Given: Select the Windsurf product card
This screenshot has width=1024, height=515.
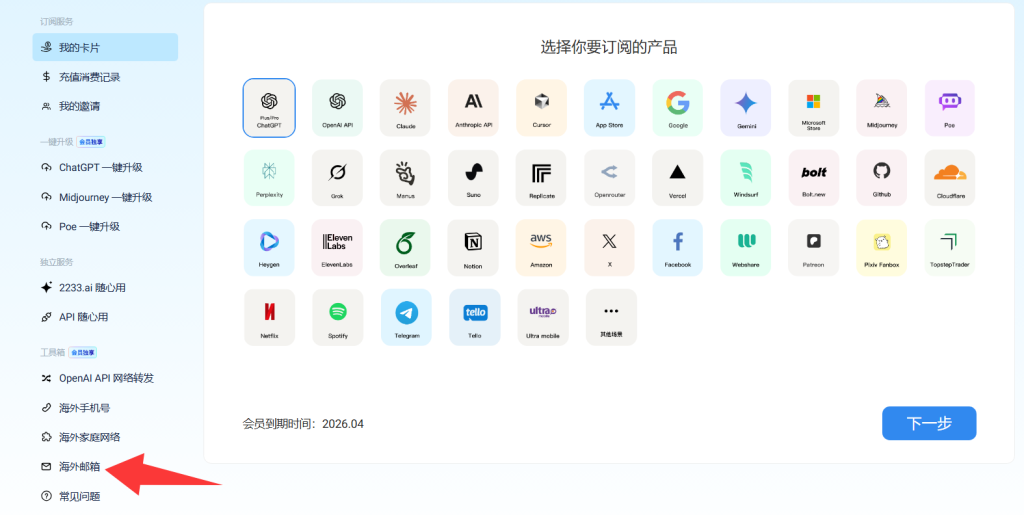Looking at the screenshot, I should coord(746,178).
